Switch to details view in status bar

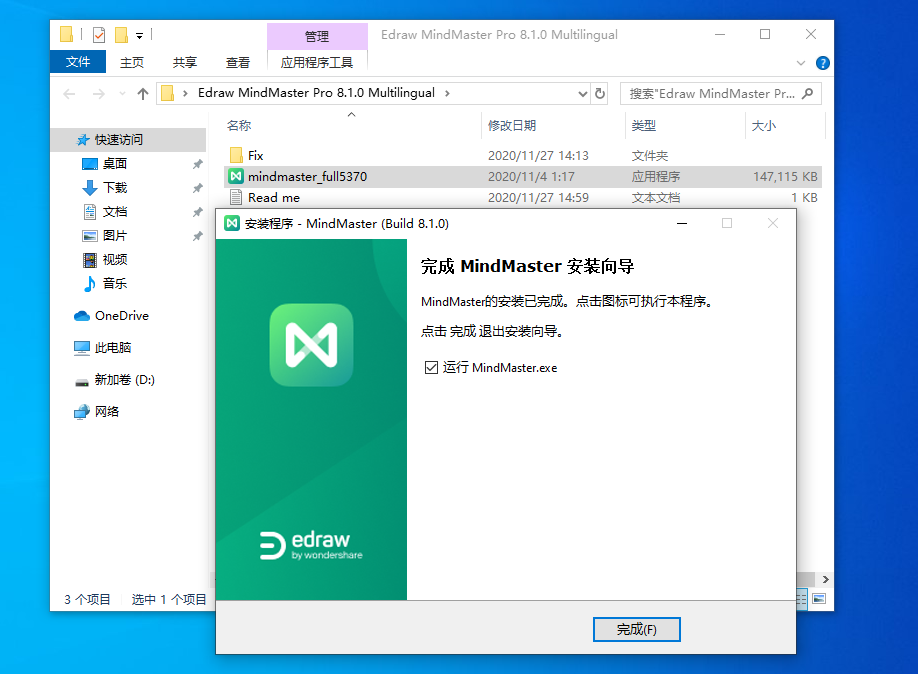[x=800, y=598]
